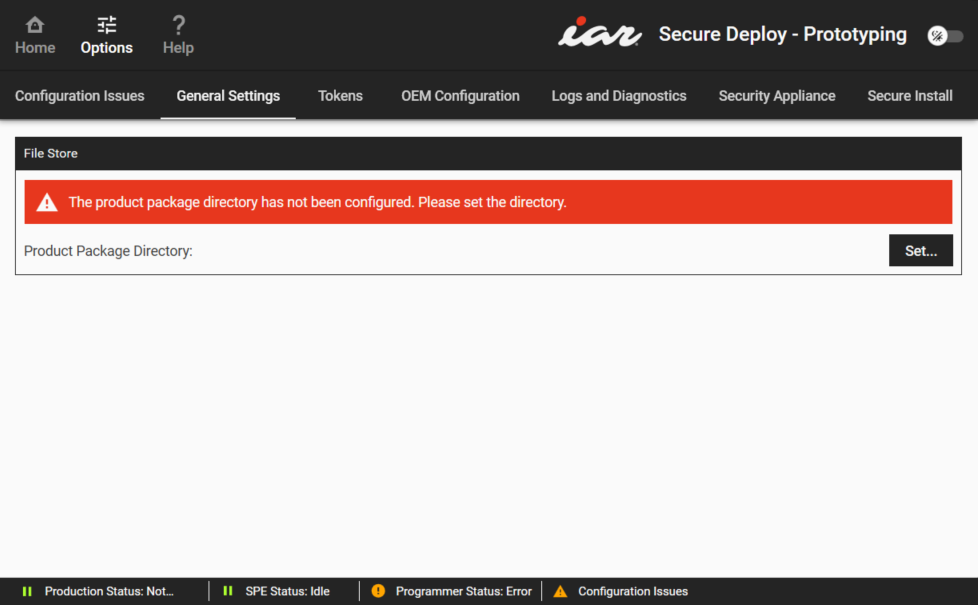Viewport: 978px width, 605px height.
Task: Click the Home icon in the top bar
Action: tap(34, 27)
